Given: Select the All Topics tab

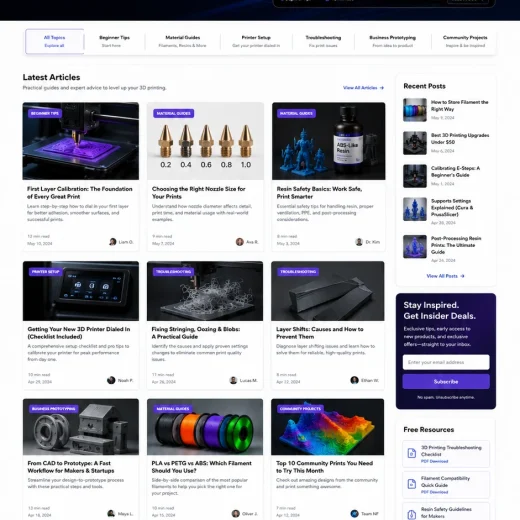Looking at the screenshot, I should [55, 41].
